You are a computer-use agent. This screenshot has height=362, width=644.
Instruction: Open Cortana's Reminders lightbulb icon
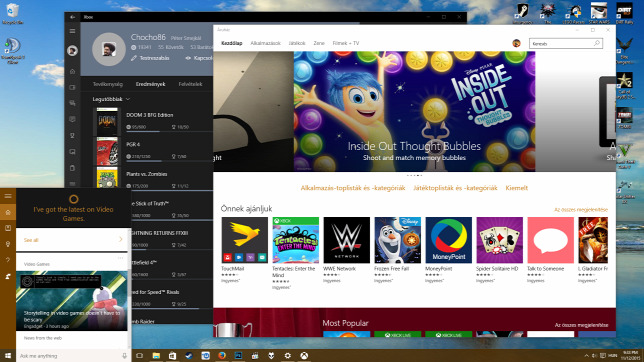coord(8,244)
